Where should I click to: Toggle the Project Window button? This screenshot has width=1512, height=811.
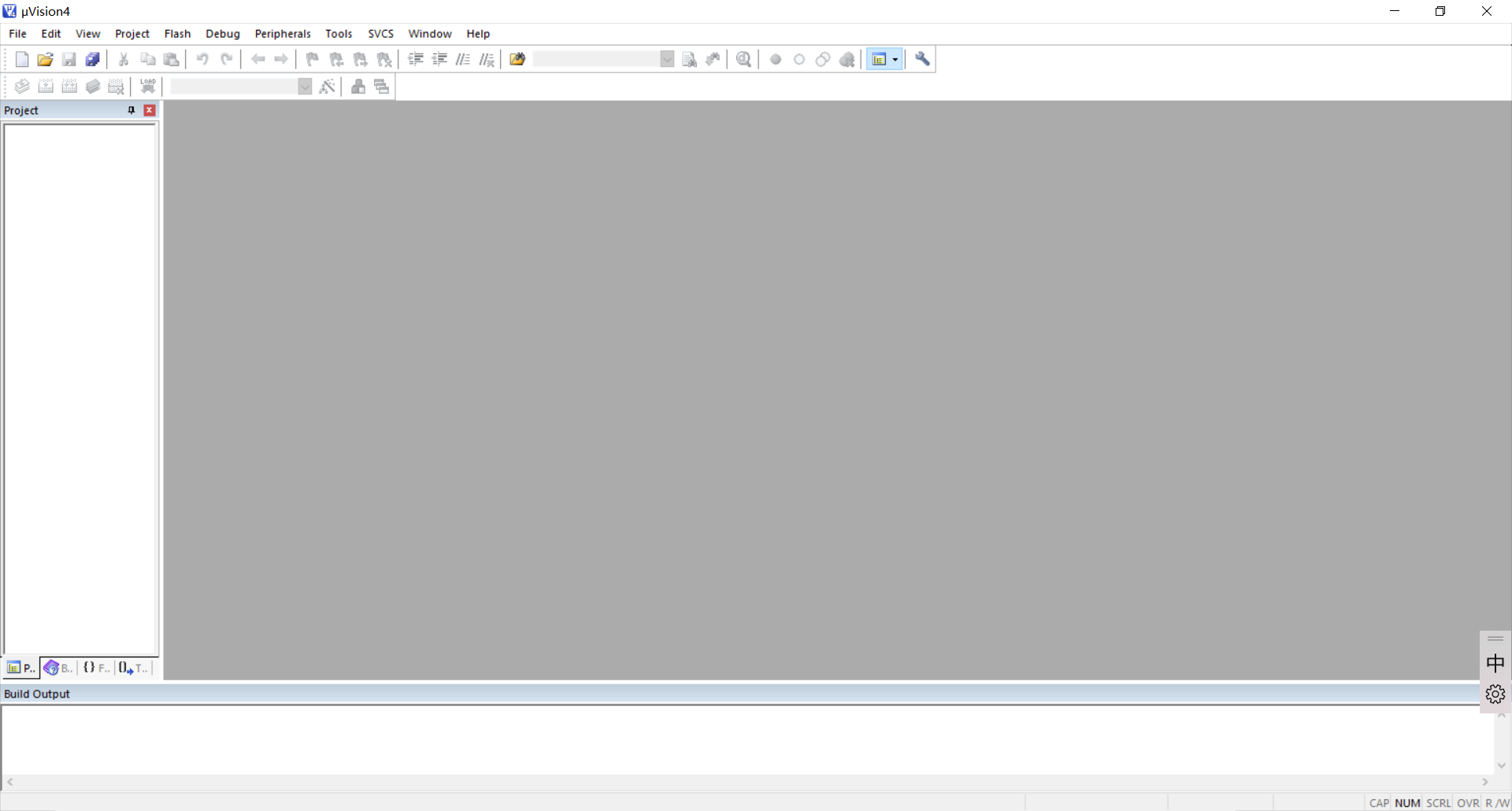(x=879, y=59)
